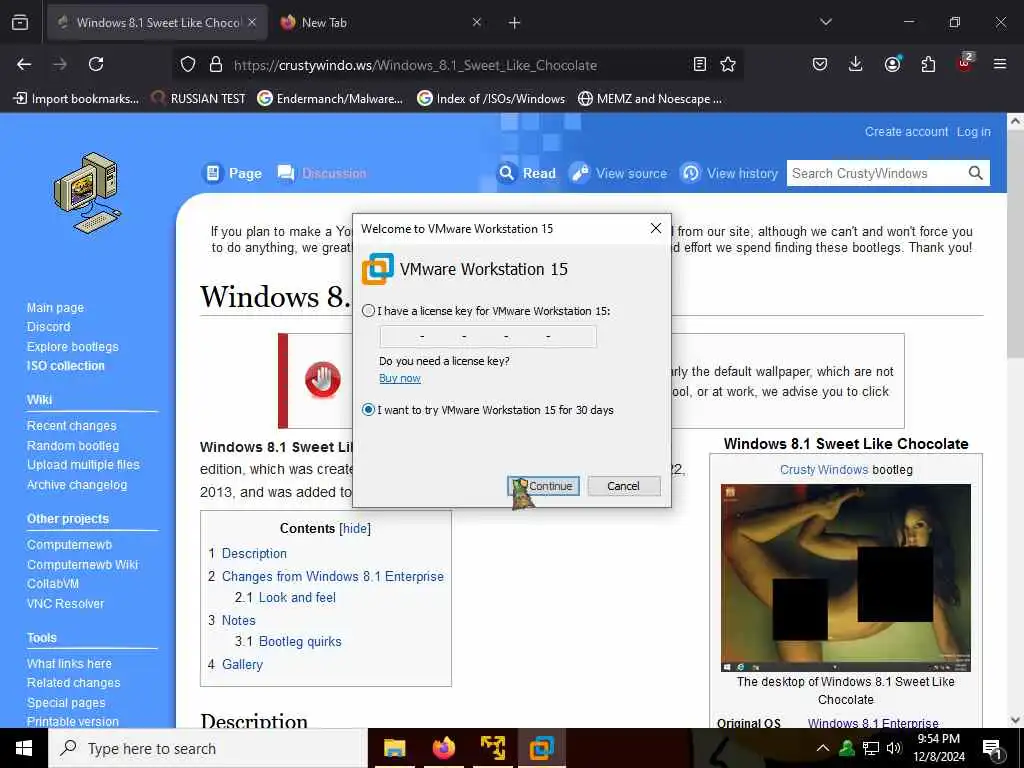
Task: Click the red uBlock extension icon
Action: (964, 63)
